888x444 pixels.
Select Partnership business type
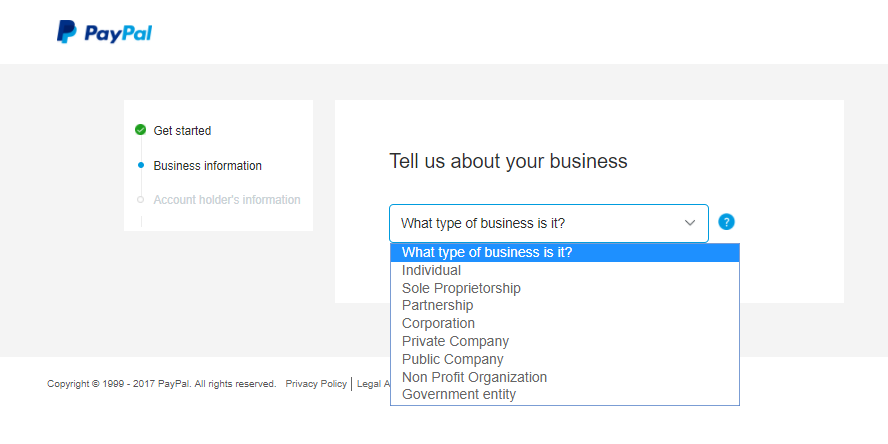(437, 305)
